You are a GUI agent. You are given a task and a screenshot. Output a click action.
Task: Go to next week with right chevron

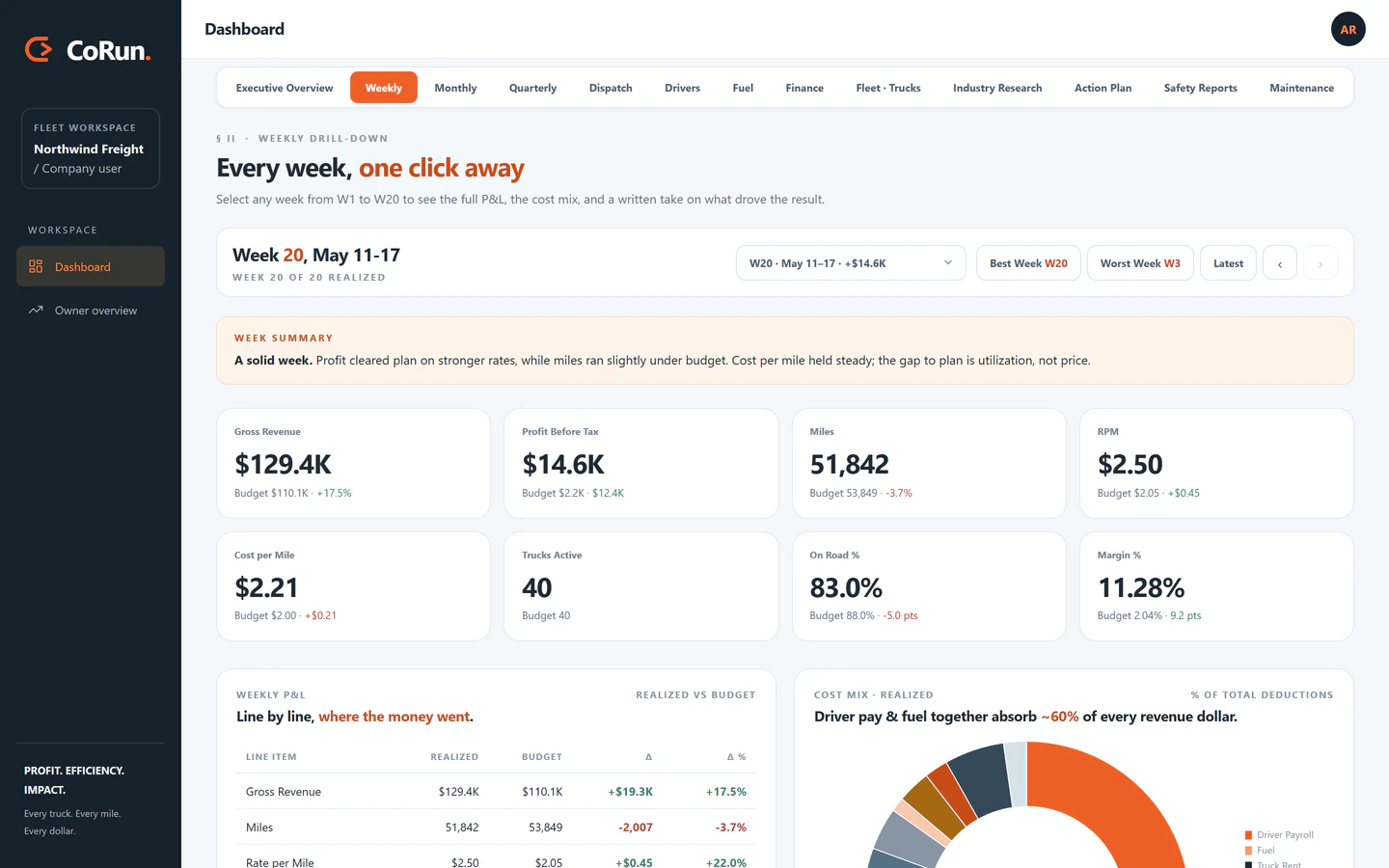(x=1321, y=263)
